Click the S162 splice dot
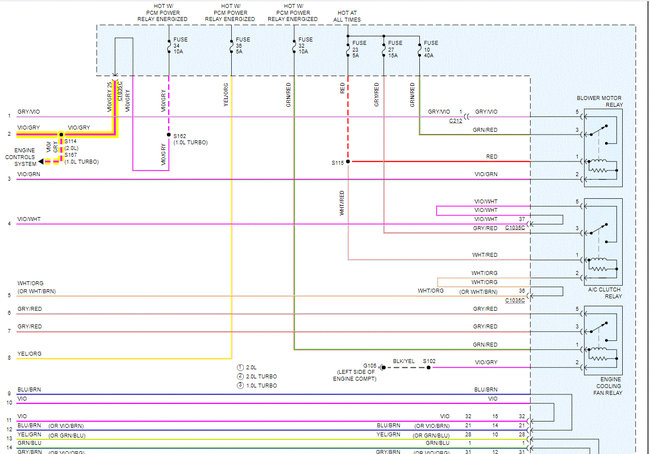The width and height of the screenshot is (650, 454). point(169,135)
